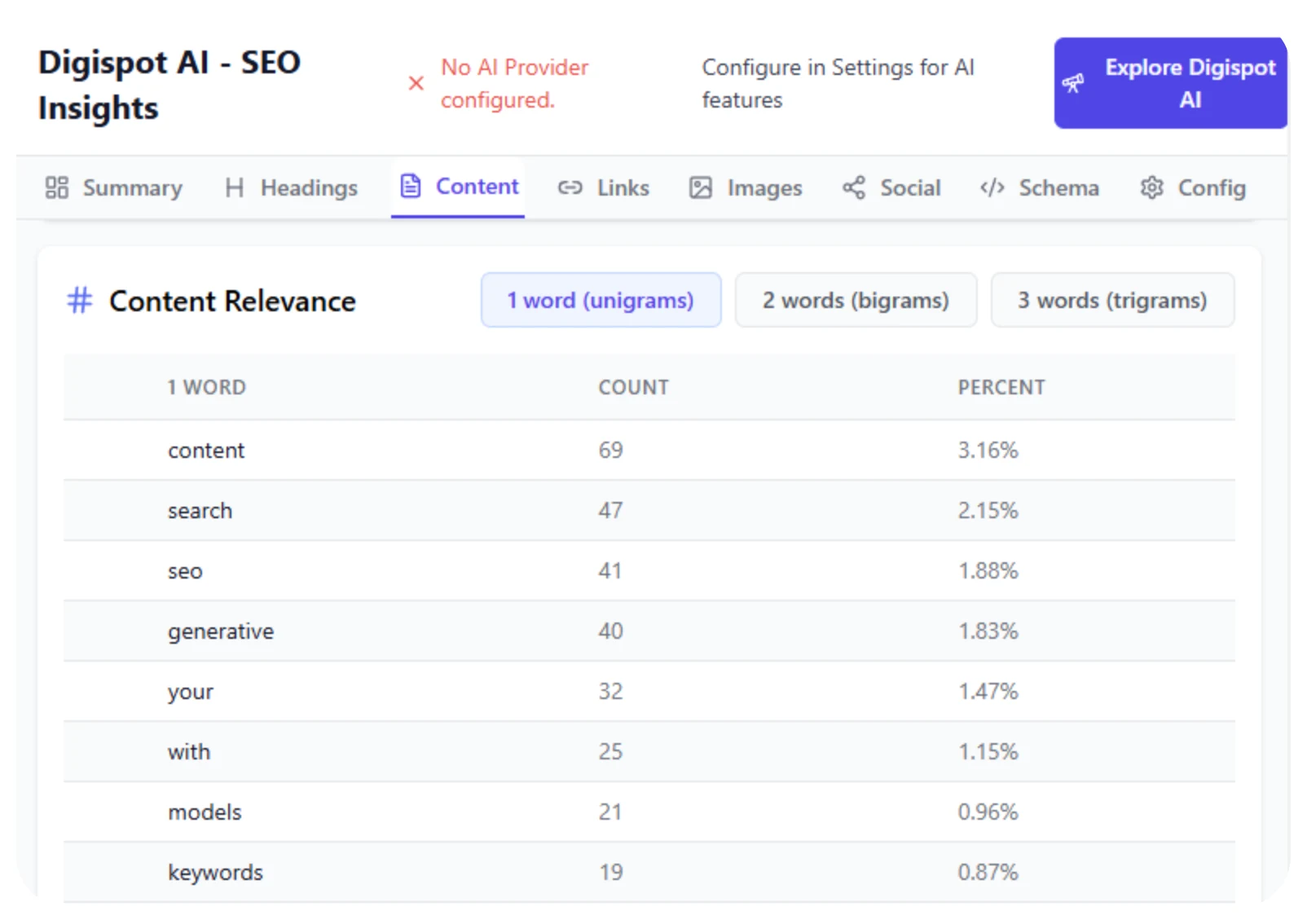This screenshot has height=924, width=1307.
Task: Click the telescope icon on Explore button
Action: point(1073,83)
